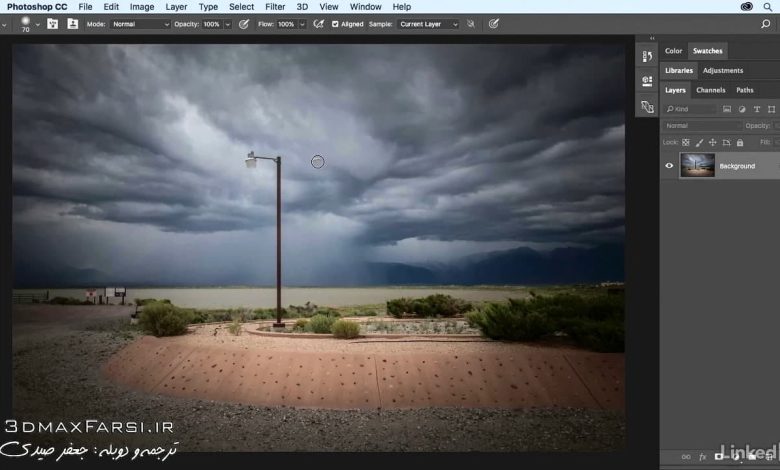Filter layers by shape layers icon
Screen dimensions: 780x470
[772, 109]
